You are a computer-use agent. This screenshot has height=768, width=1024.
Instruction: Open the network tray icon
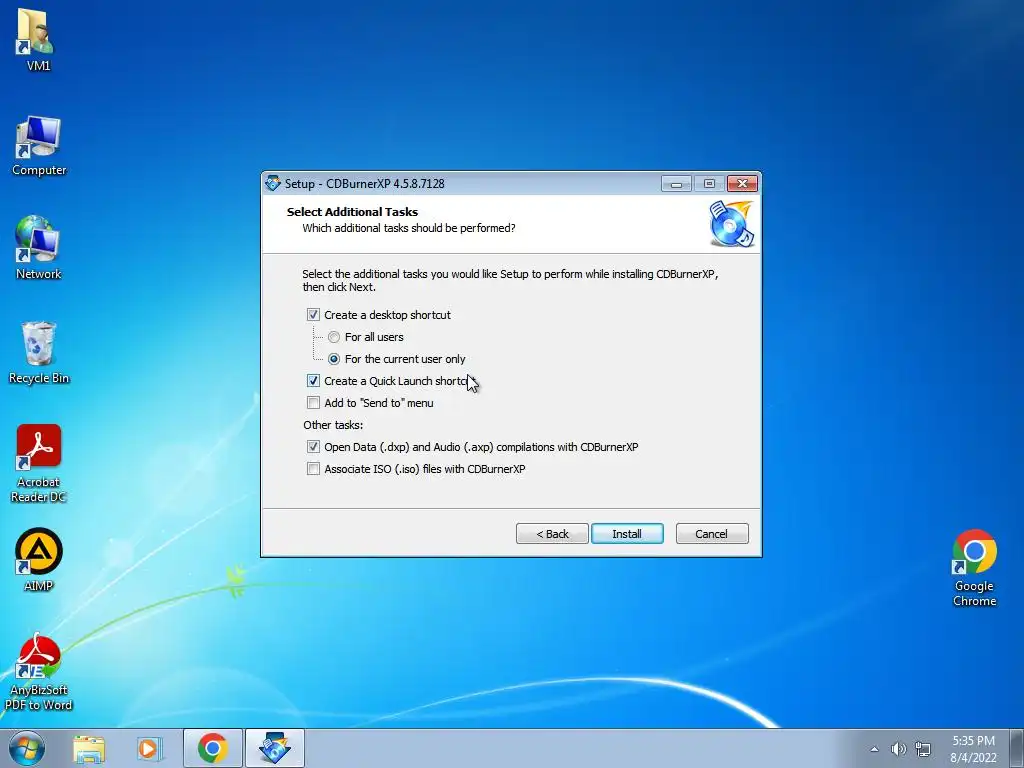923,749
